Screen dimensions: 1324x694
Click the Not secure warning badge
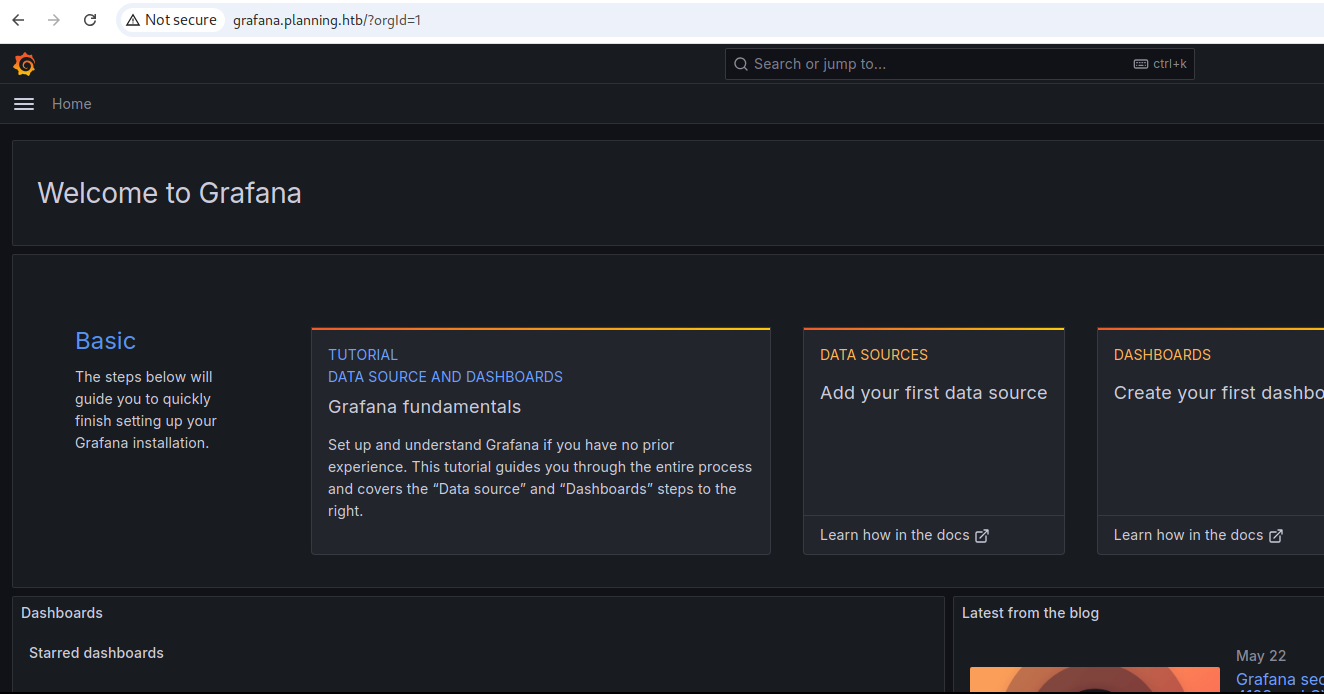(x=171, y=20)
